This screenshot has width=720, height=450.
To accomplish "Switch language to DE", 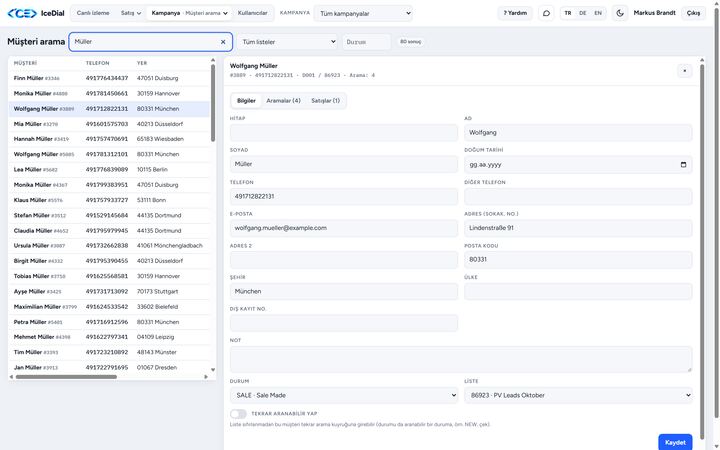I will point(583,13).
